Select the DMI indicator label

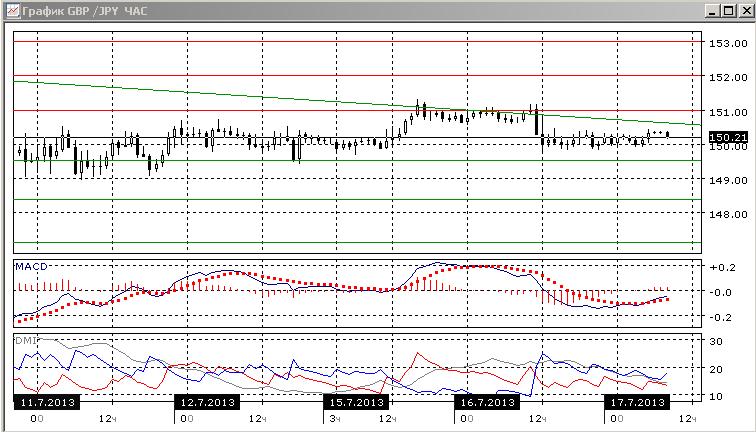[25, 340]
